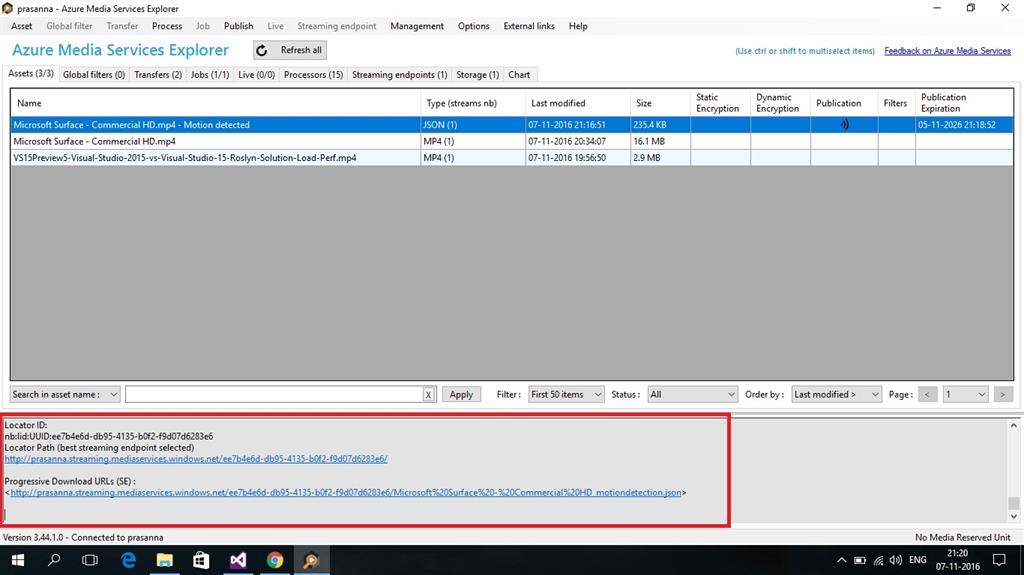Click the 16.1 MB size cell
The image size is (1024, 575).
(x=660, y=141)
